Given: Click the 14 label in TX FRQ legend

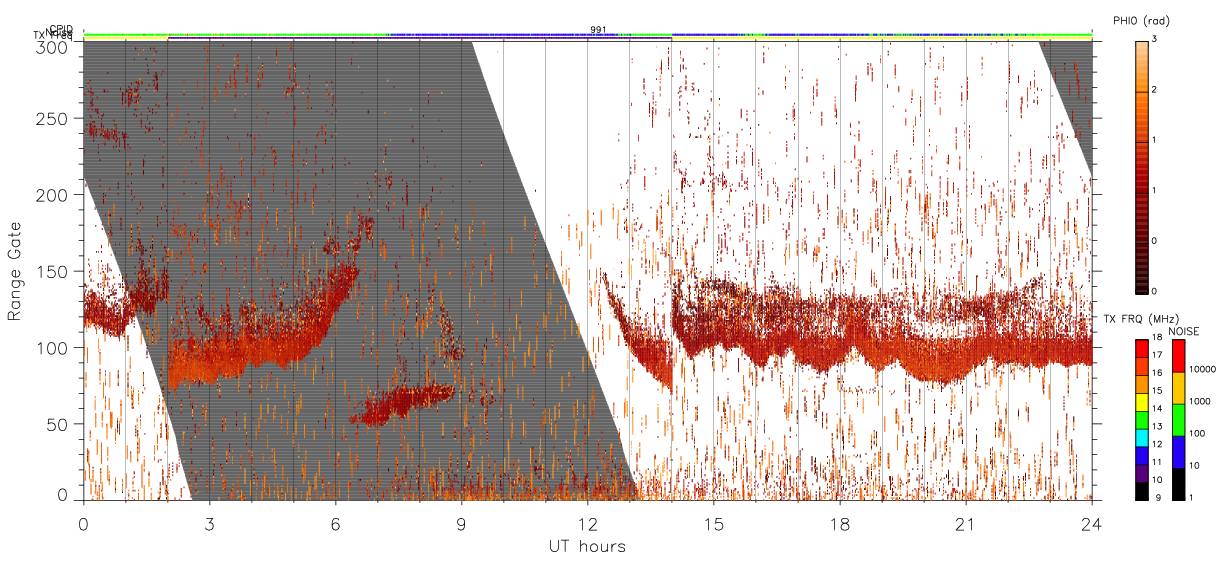Looking at the screenshot, I should pyautogui.click(x=1158, y=408).
